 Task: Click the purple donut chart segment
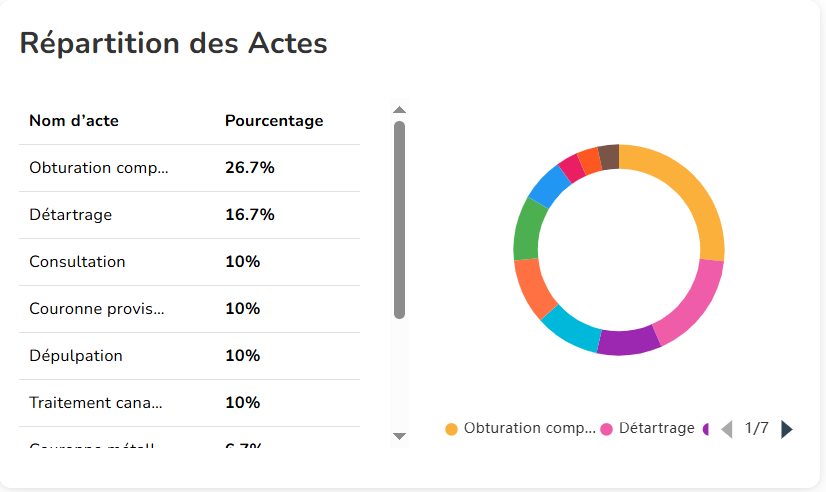[x=629, y=342]
